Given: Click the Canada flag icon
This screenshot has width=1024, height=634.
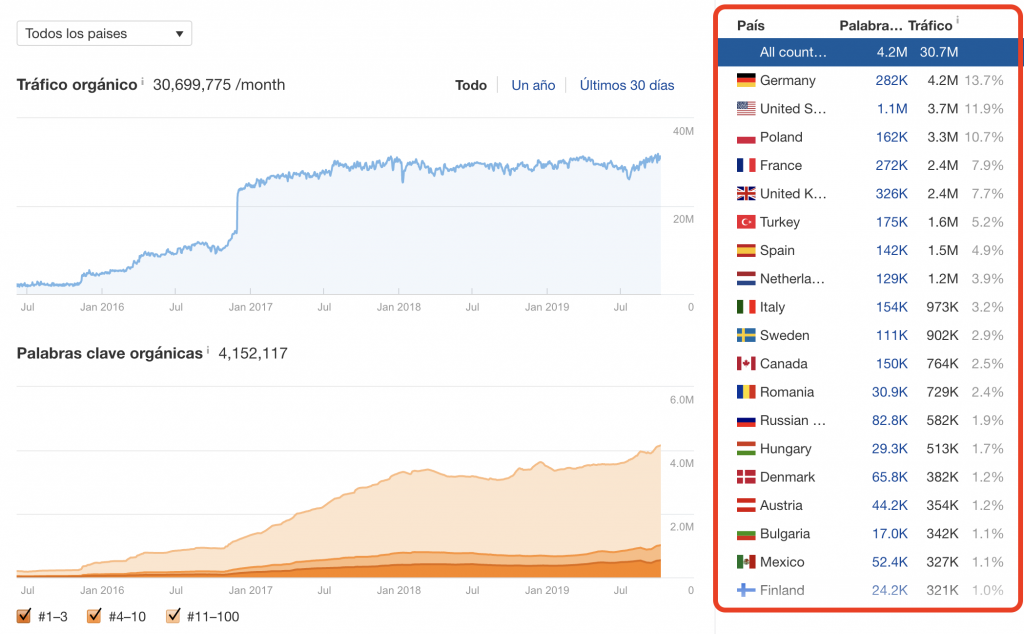Looking at the screenshot, I should click(745, 364).
